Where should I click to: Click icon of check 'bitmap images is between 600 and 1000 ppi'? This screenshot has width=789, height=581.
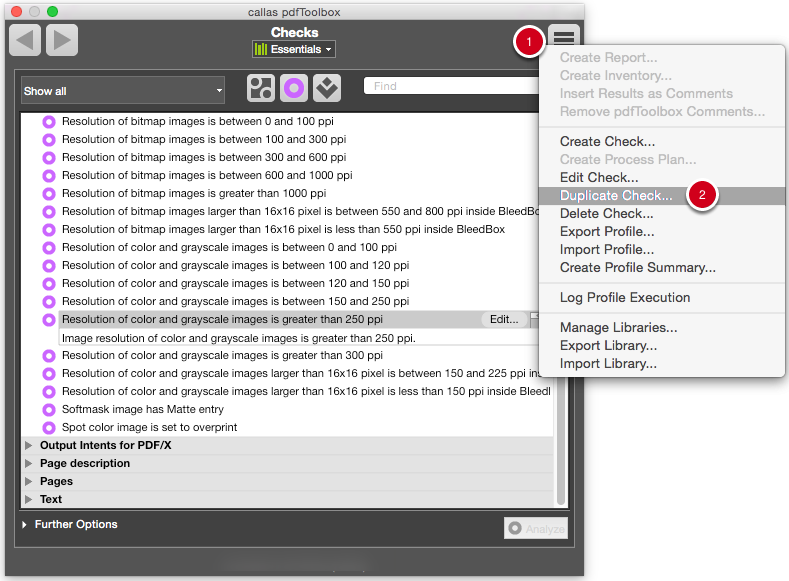click(49, 176)
